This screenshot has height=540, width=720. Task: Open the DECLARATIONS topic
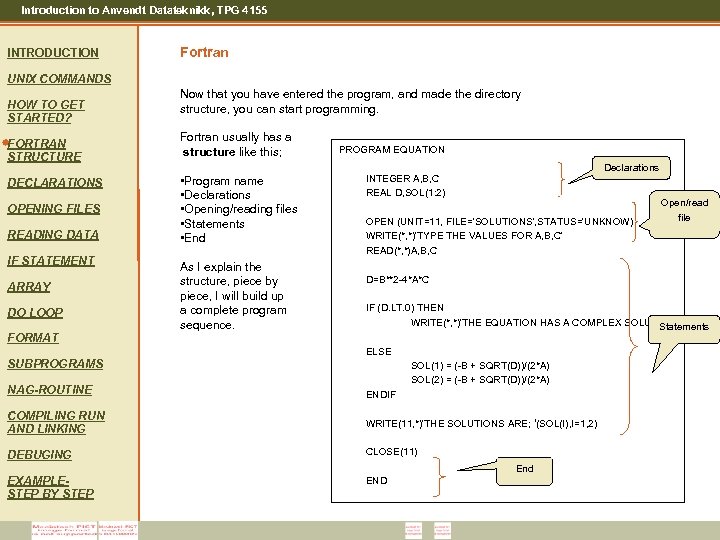click(55, 183)
